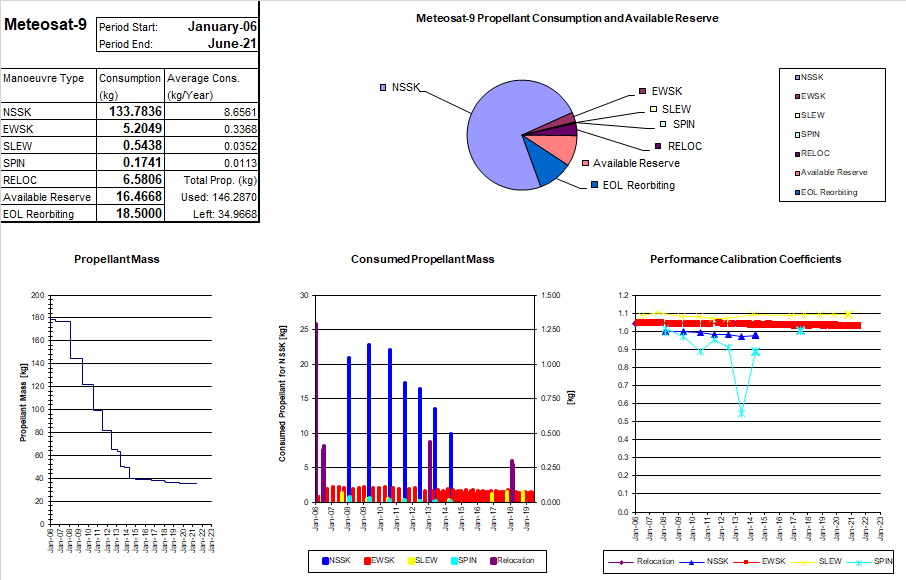The width and height of the screenshot is (906, 580).
Task: Click the pie chart title text
Action: pos(567,18)
